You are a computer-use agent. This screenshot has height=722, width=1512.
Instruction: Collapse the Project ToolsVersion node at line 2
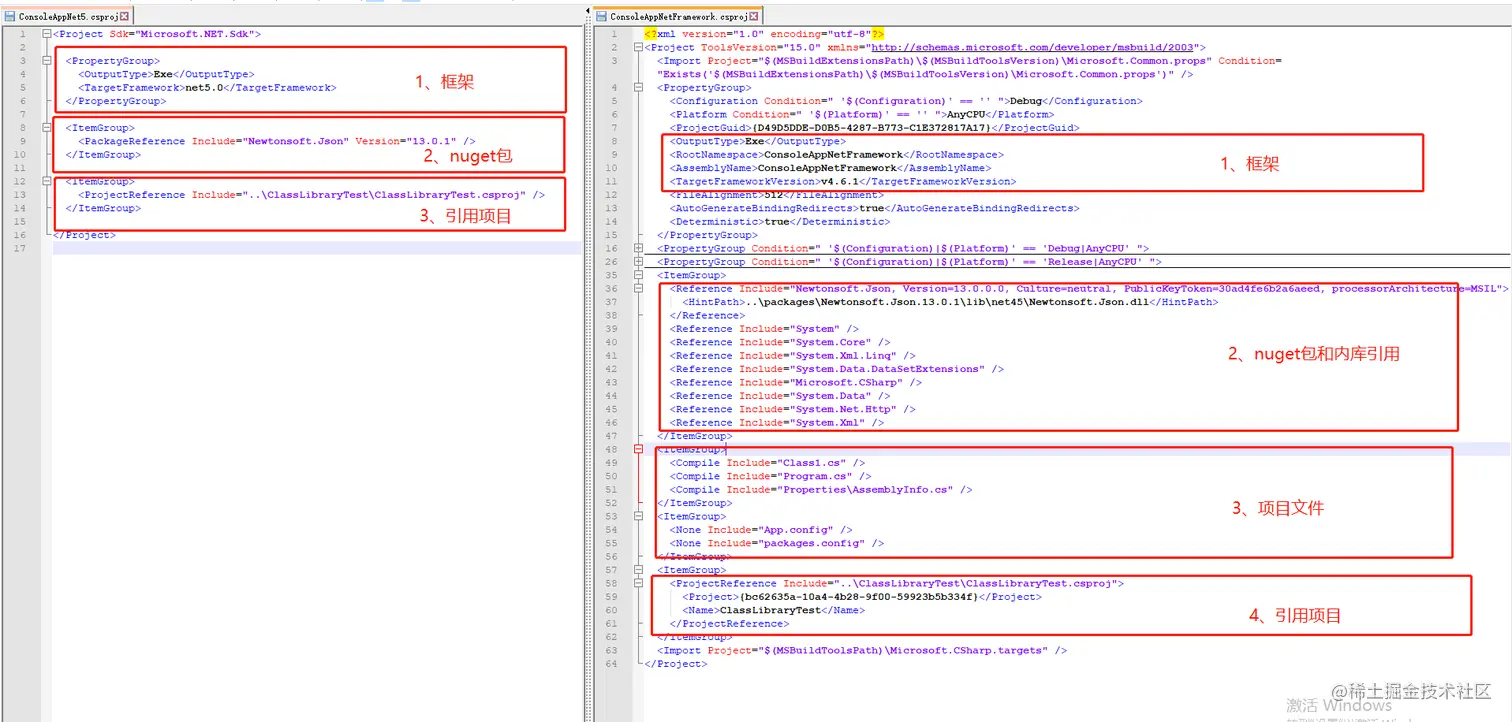(x=639, y=47)
